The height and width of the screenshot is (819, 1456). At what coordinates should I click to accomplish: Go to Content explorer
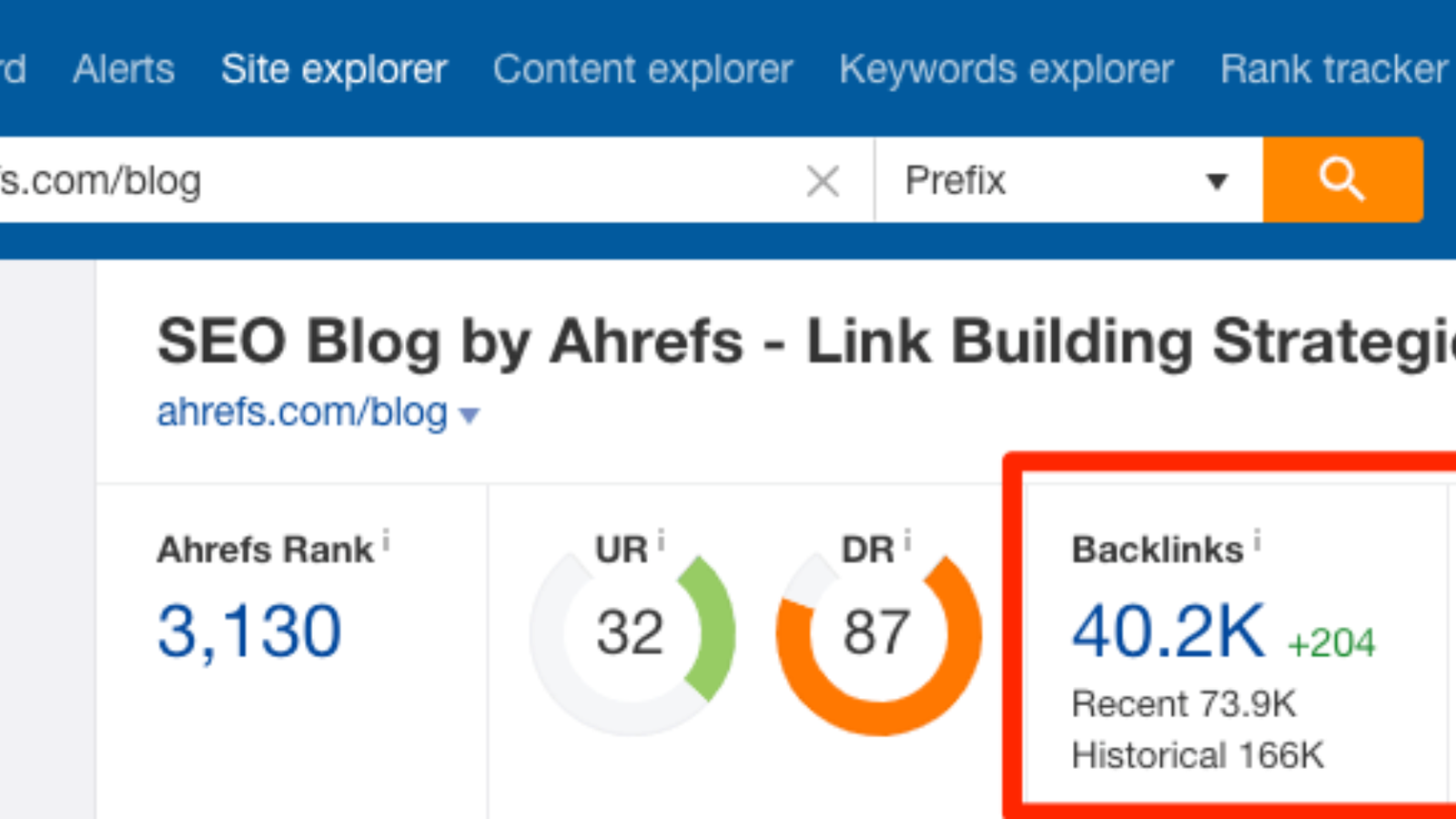643,69
